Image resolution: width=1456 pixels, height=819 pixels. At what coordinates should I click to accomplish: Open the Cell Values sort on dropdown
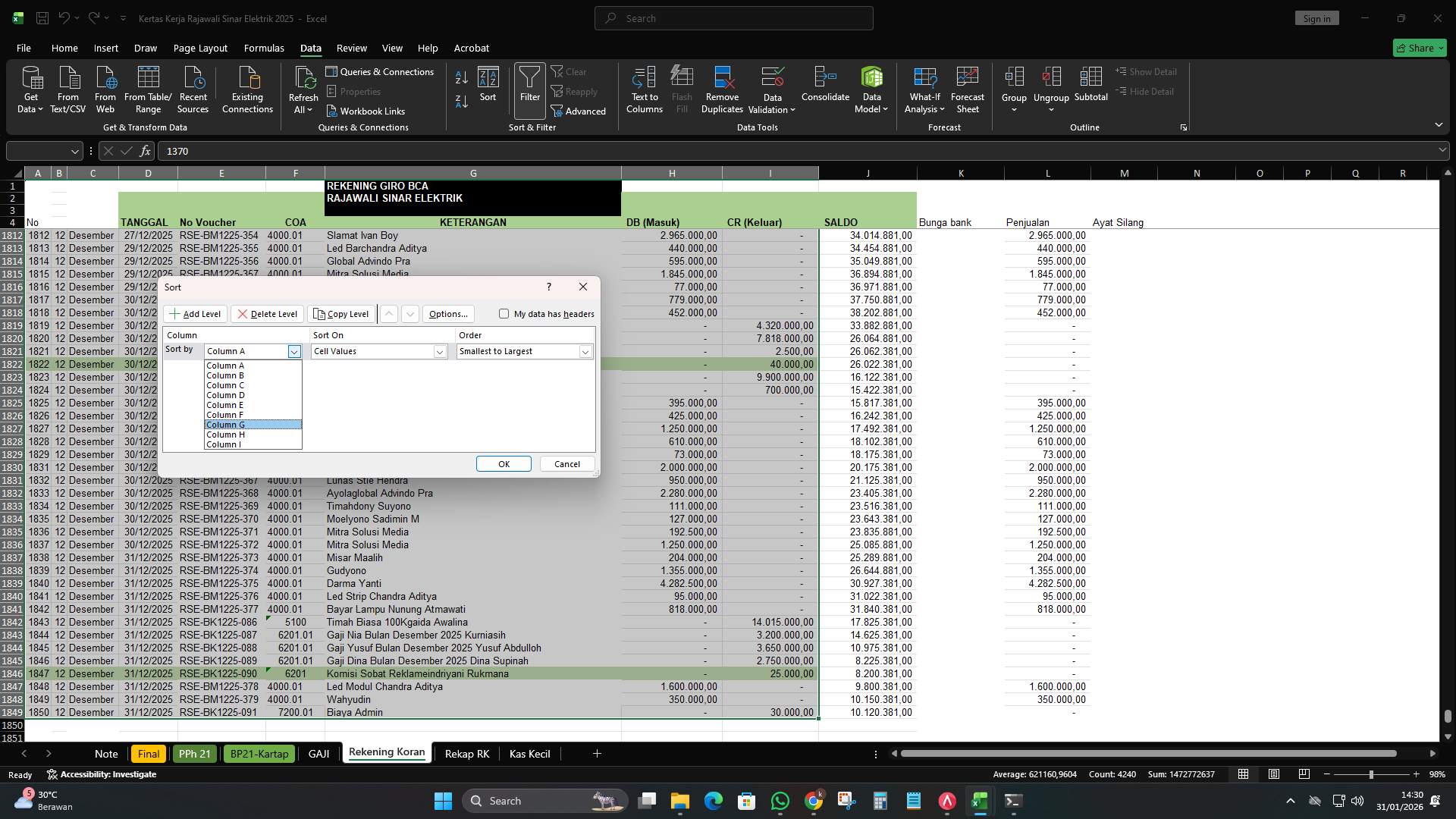click(x=440, y=351)
